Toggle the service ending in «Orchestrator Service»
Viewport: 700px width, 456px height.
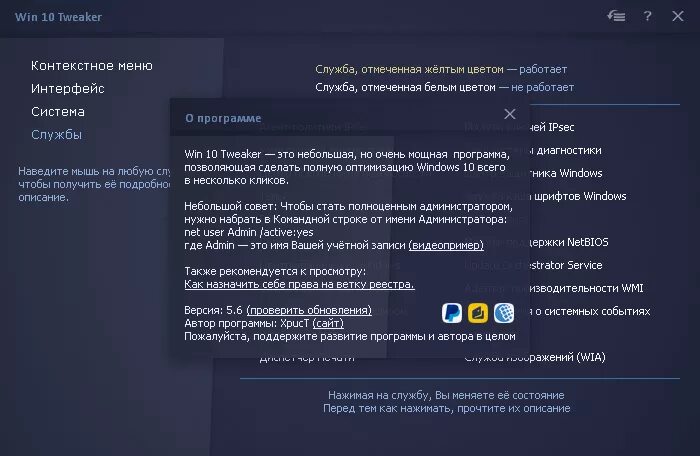(533, 265)
